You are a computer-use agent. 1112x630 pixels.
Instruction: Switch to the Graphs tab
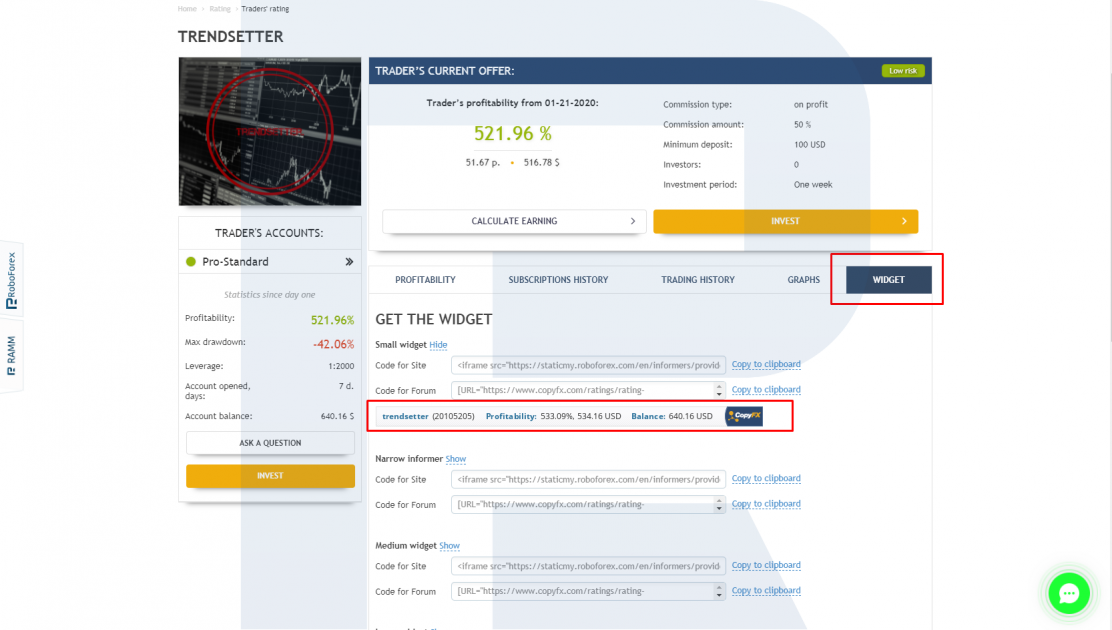tap(804, 280)
